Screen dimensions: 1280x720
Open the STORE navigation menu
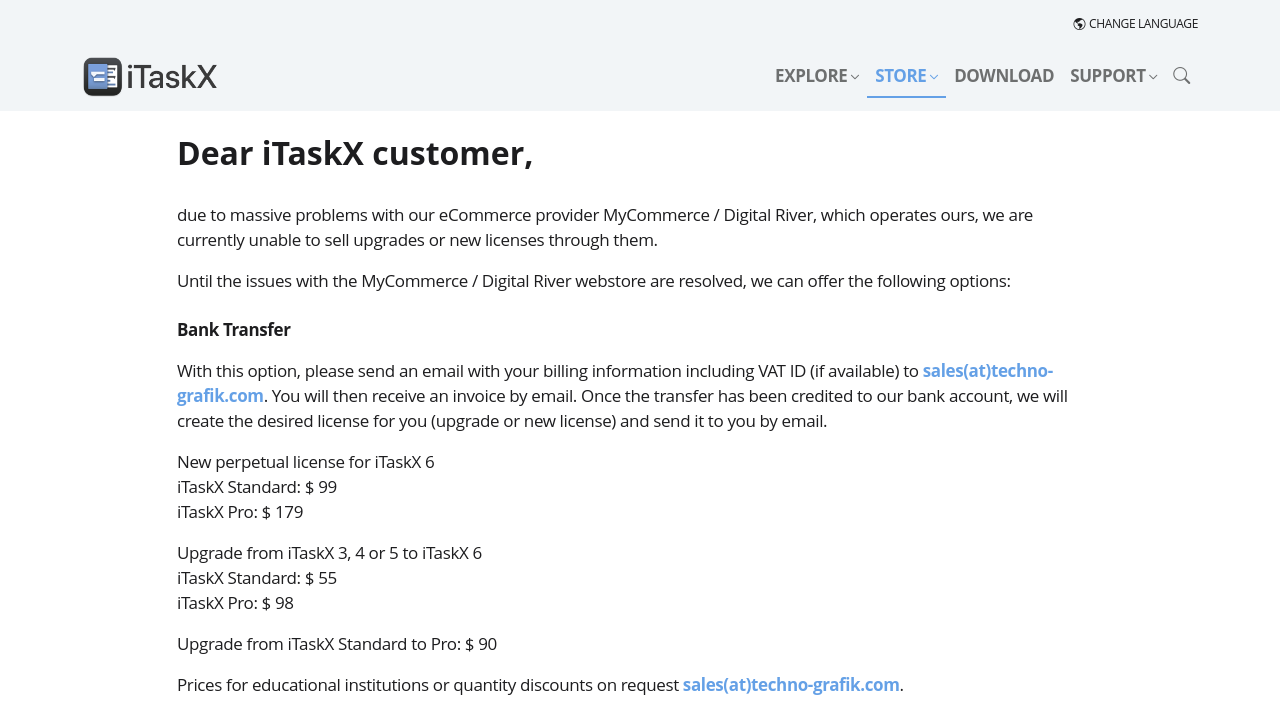[x=906, y=76]
